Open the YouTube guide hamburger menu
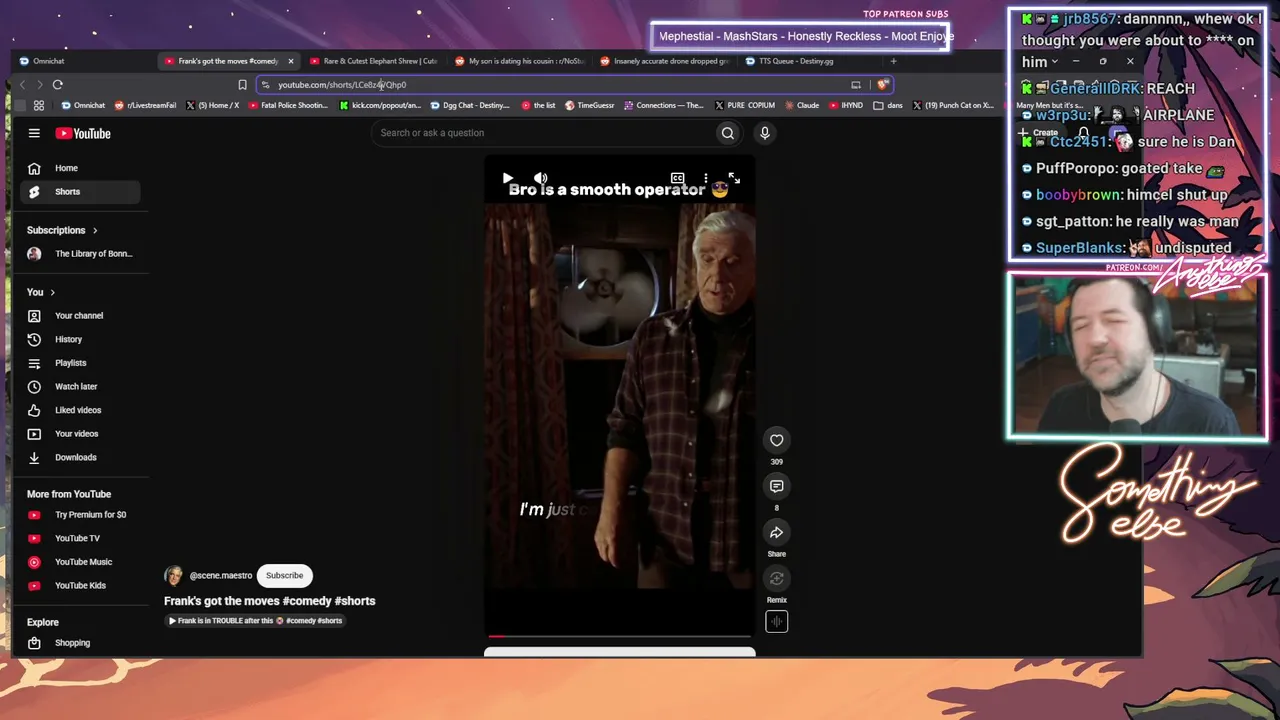Image resolution: width=1280 pixels, height=720 pixels. 34,133
